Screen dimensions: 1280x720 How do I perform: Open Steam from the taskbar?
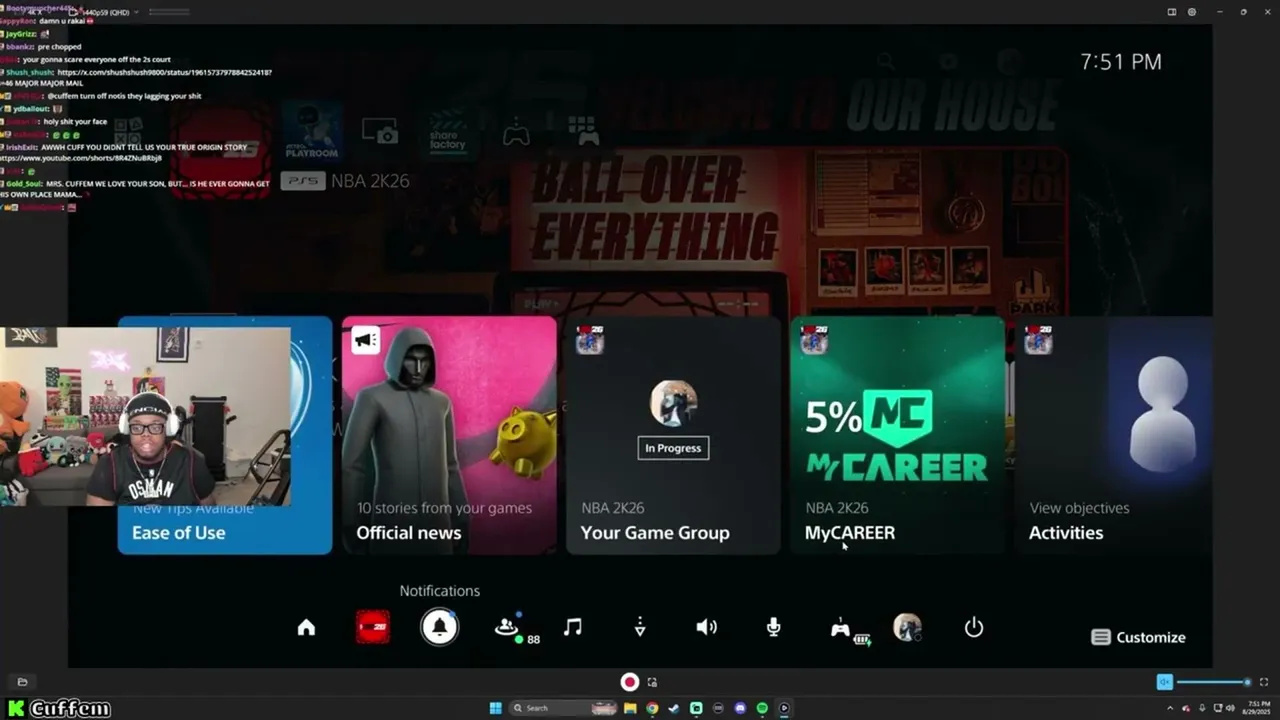click(674, 708)
